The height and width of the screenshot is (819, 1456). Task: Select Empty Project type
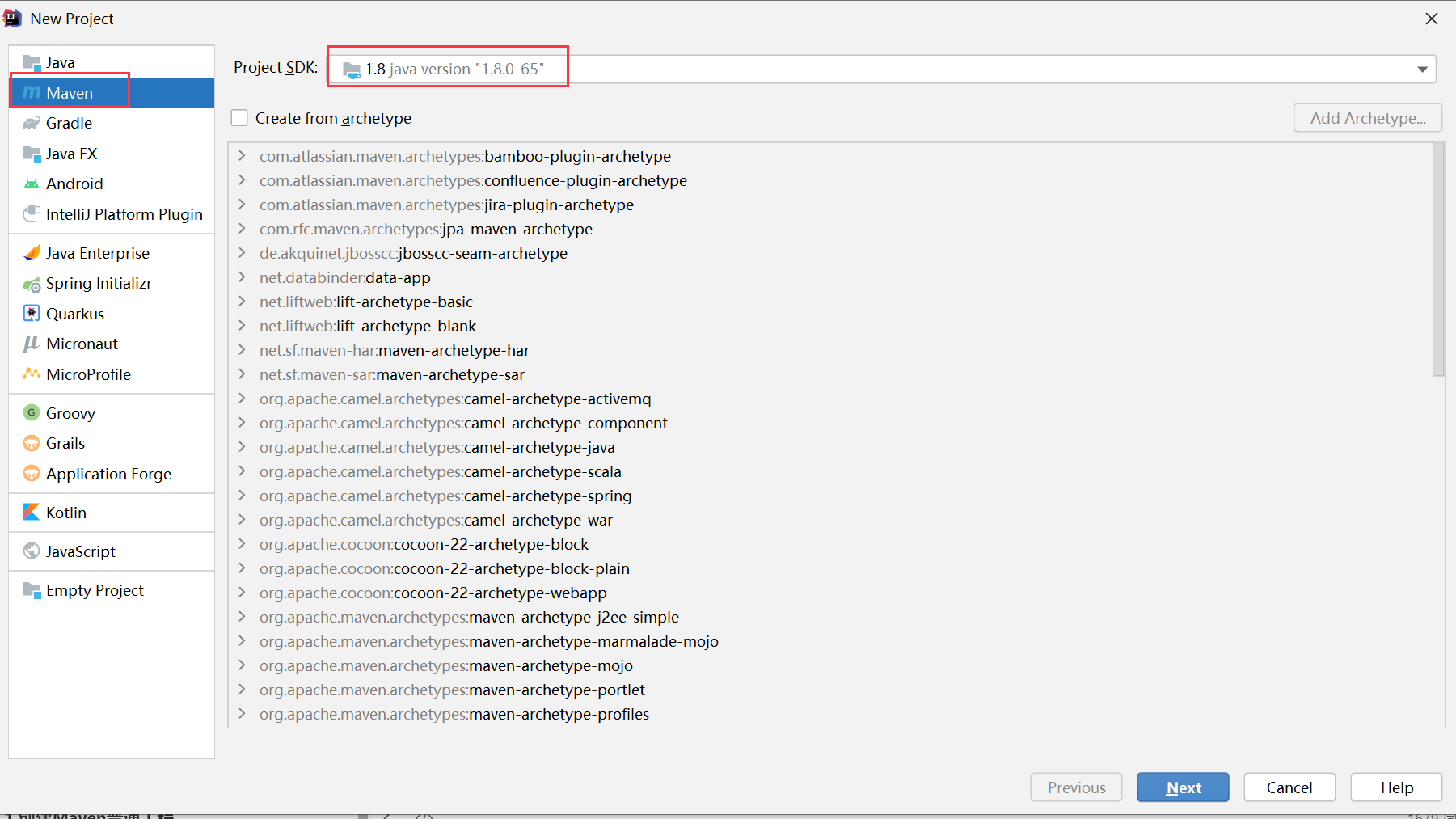pos(112,590)
